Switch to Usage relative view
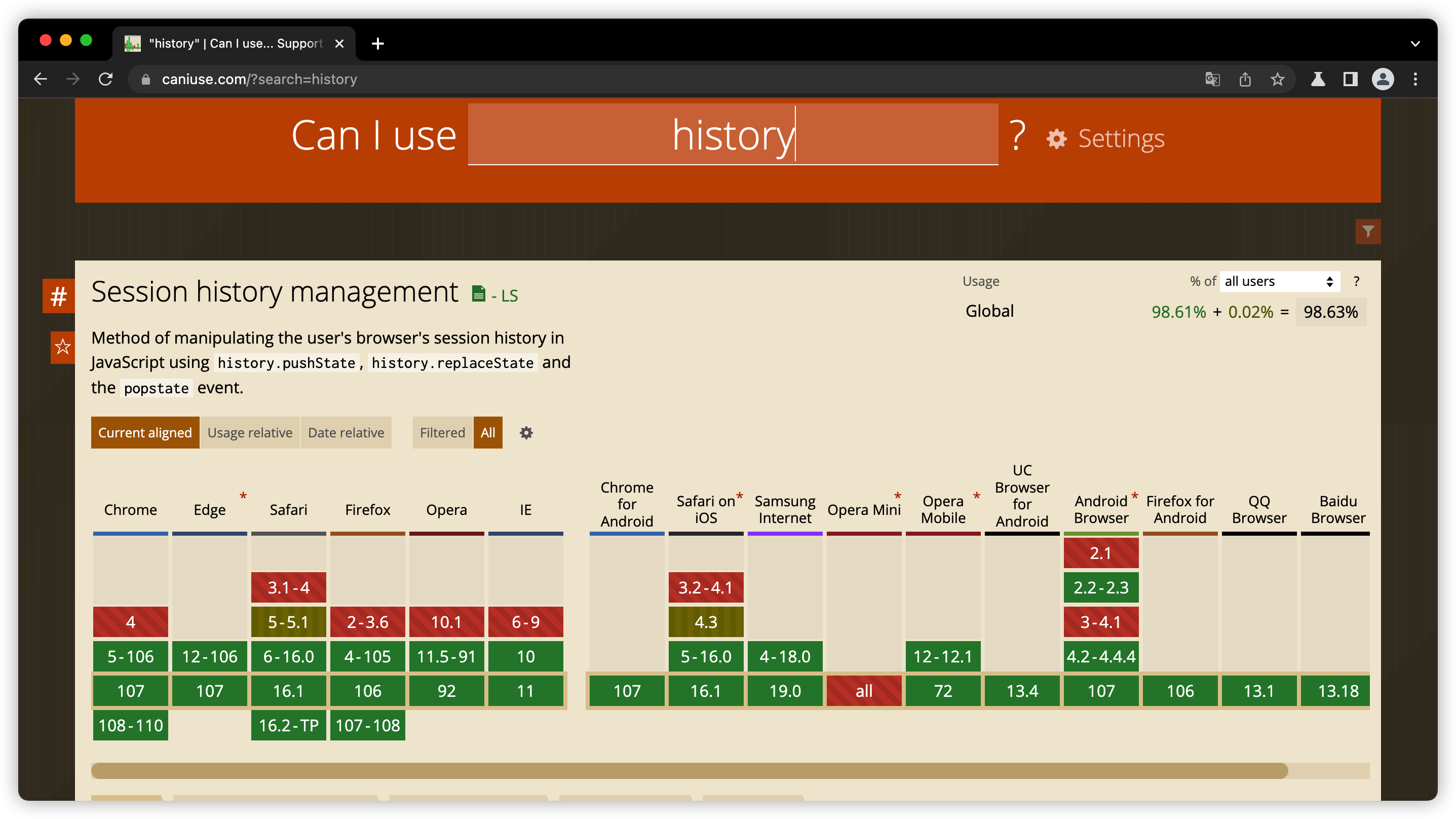1456x819 pixels. click(249, 433)
